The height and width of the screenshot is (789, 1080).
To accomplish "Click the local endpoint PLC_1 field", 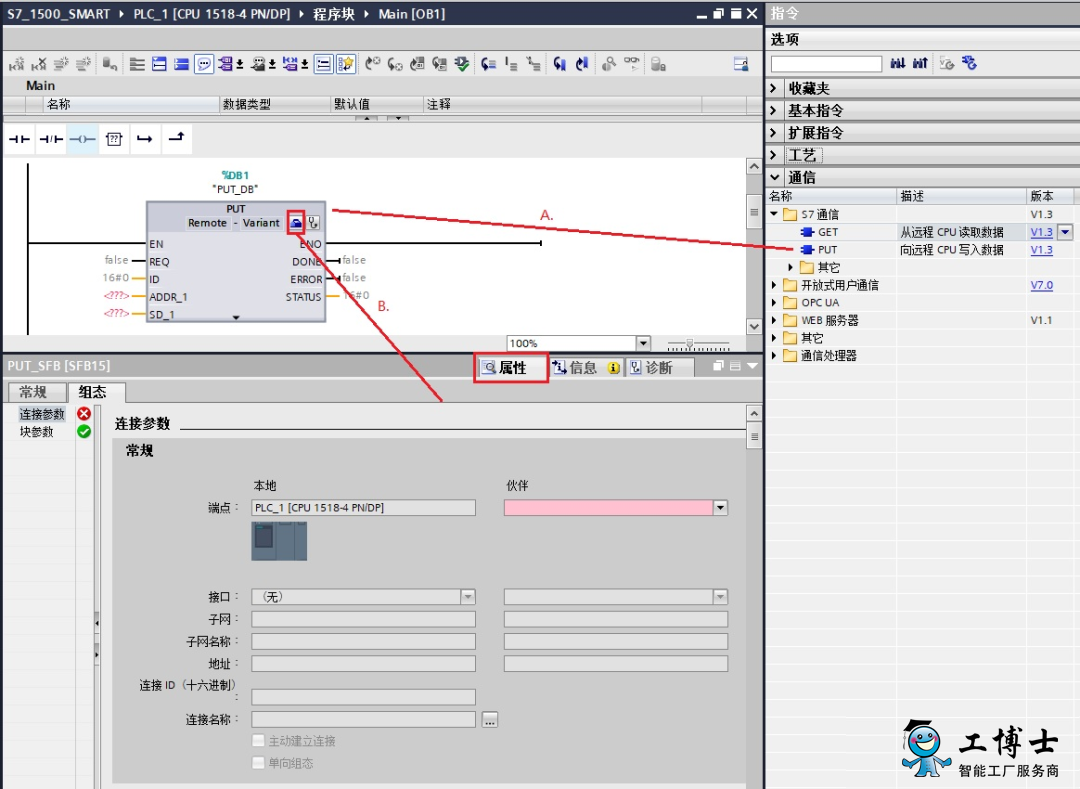I will point(364,507).
